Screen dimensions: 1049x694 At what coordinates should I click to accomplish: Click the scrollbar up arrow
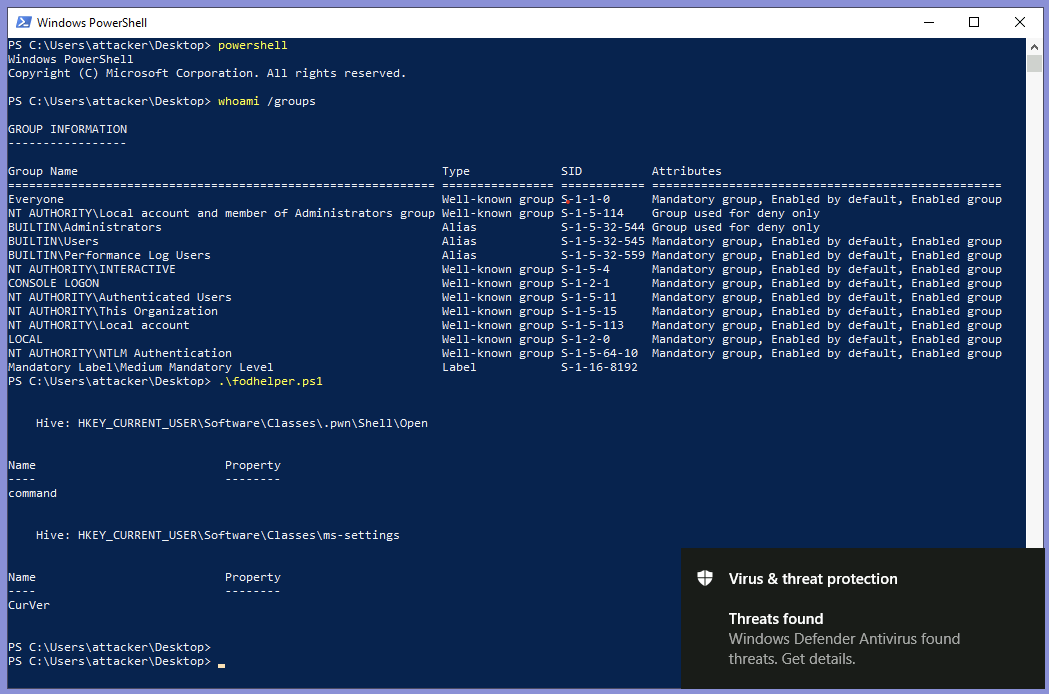(1034, 47)
